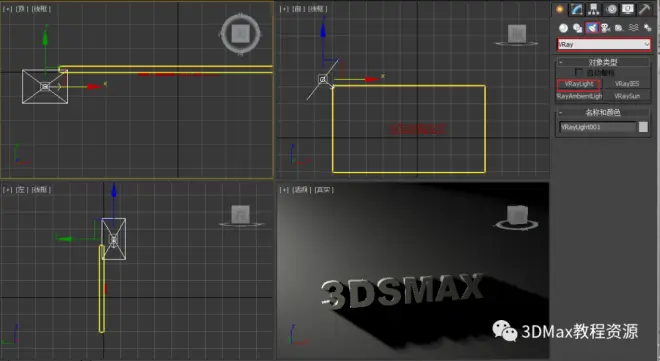Open the [+] menu of Top viewport
Screen dimensions: 660x361
7,8
